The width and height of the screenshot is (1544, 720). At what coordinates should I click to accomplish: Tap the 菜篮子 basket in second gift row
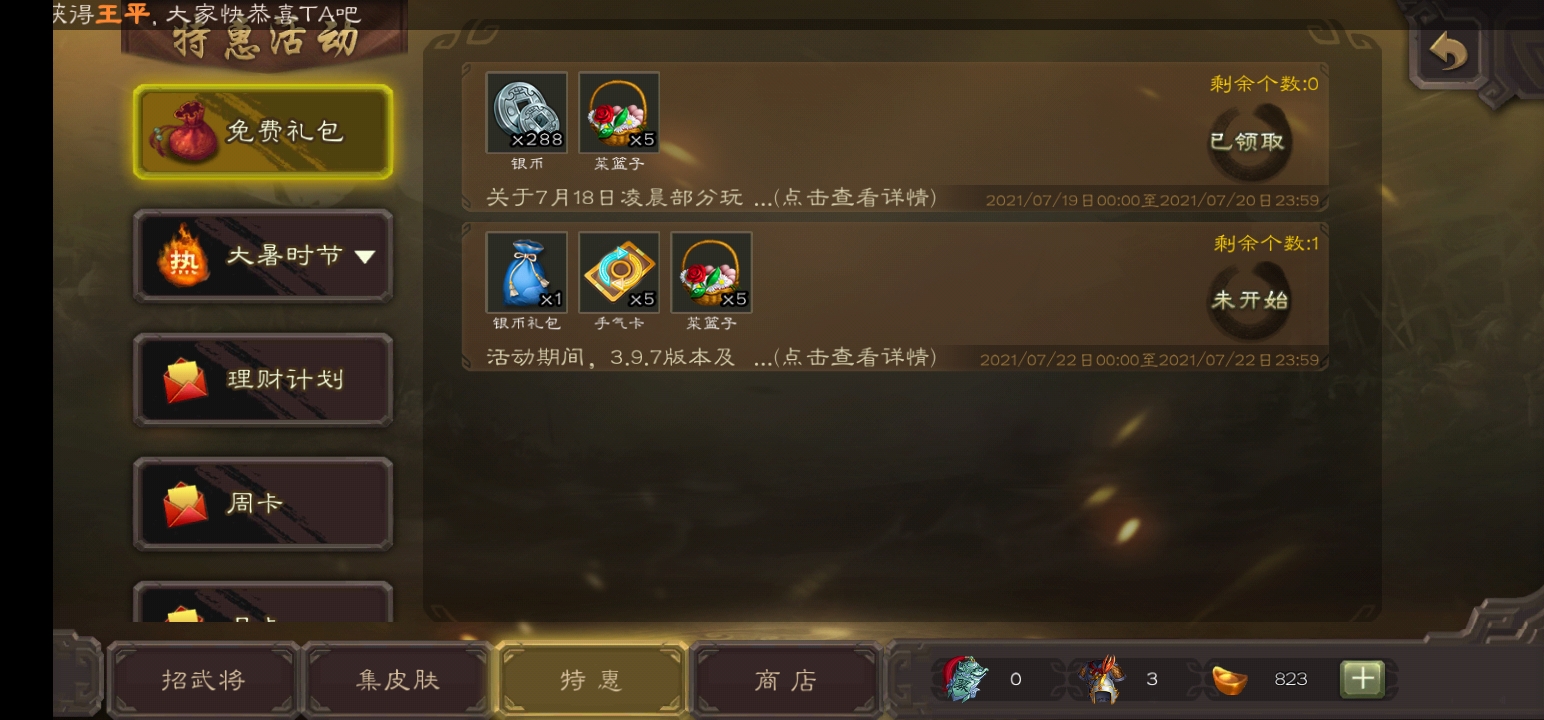click(711, 272)
